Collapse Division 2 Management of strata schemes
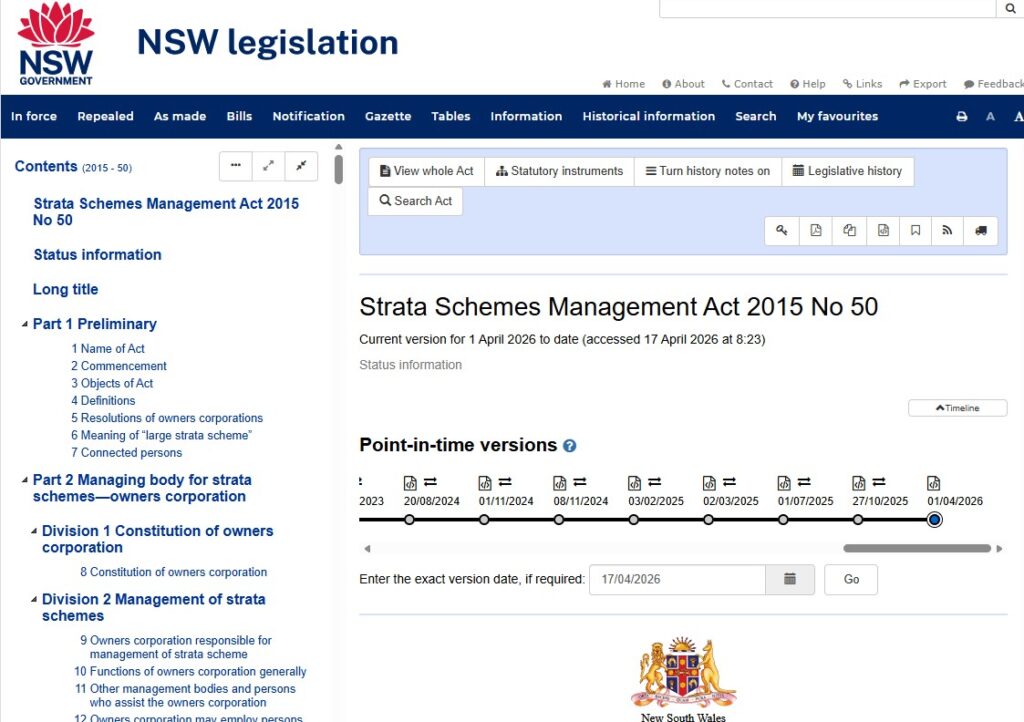This screenshot has width=1024, height=722. (34, 598)
